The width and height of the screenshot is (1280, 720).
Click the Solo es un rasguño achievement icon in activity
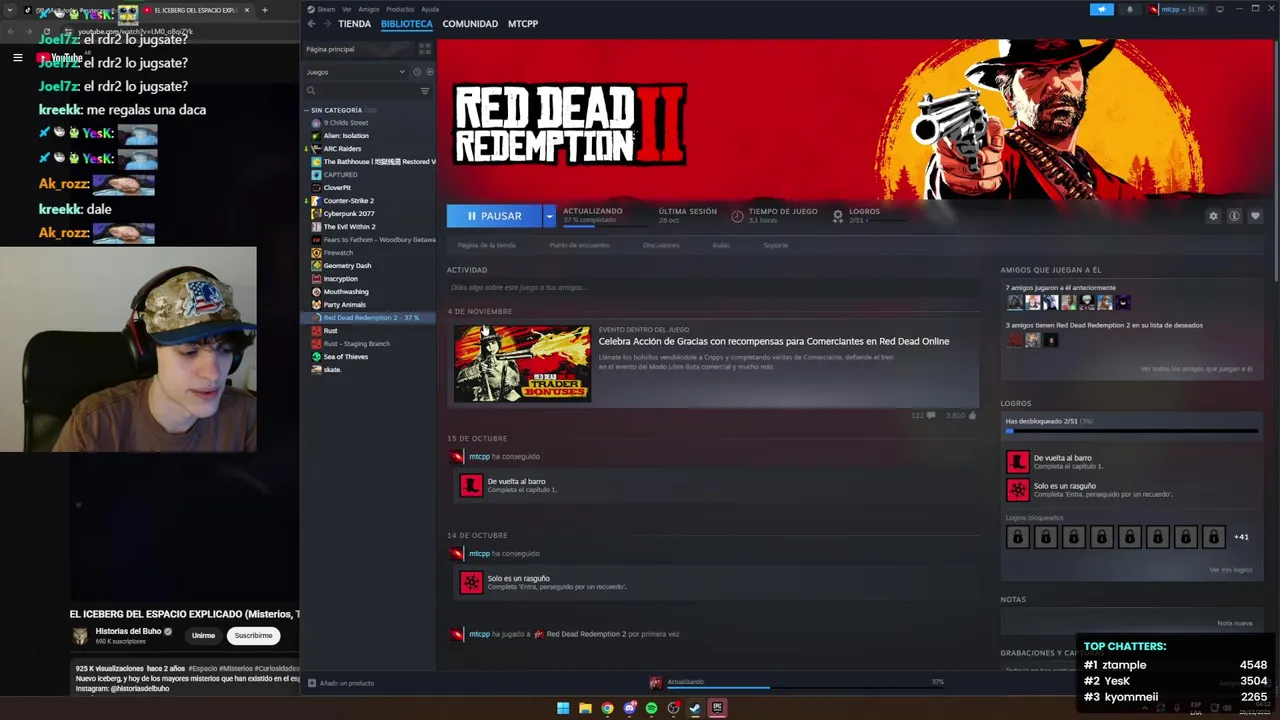[x=471, y=582]
